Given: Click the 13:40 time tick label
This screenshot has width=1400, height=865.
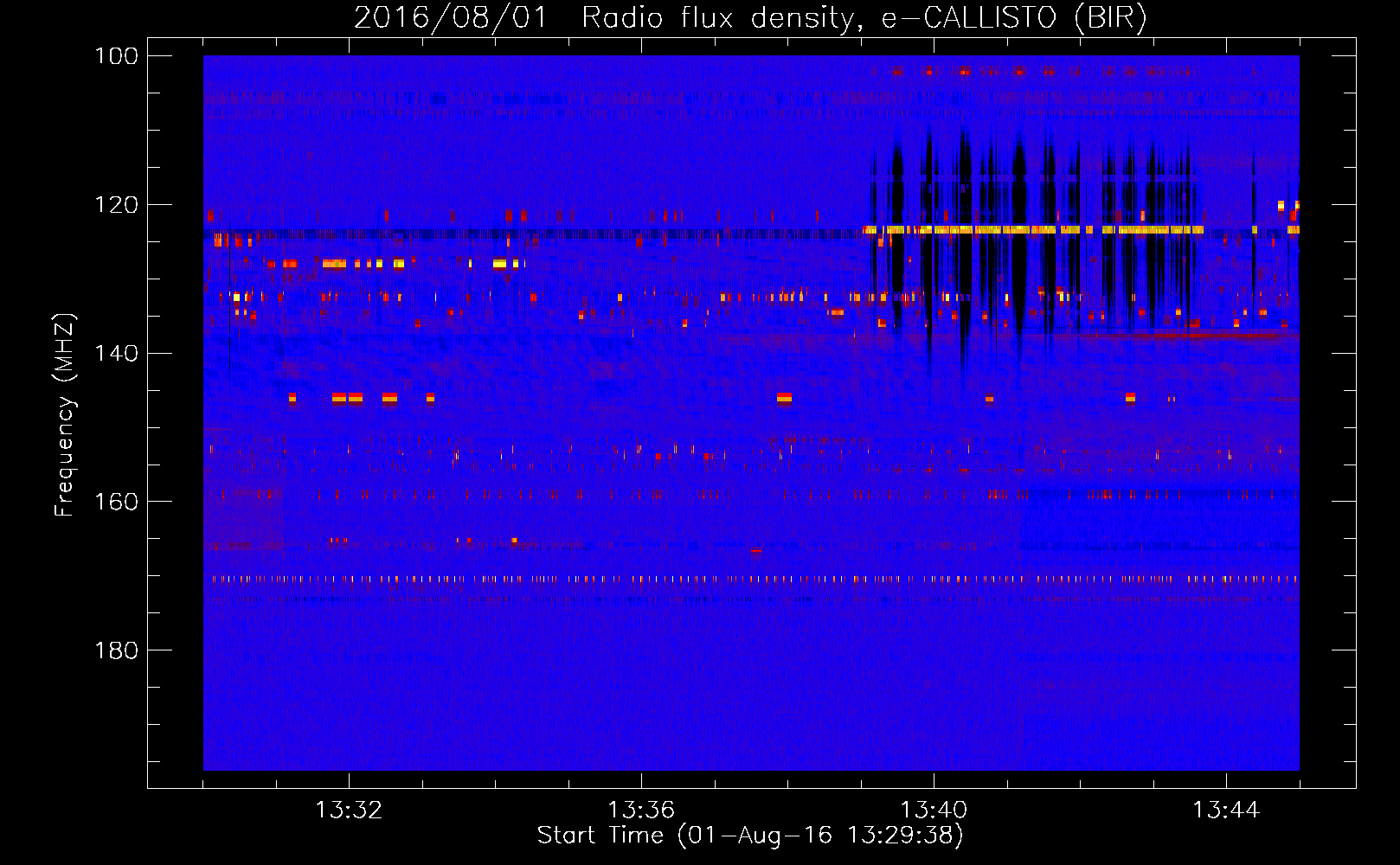Looking at the screenshot, I should (x=934, y=811).
